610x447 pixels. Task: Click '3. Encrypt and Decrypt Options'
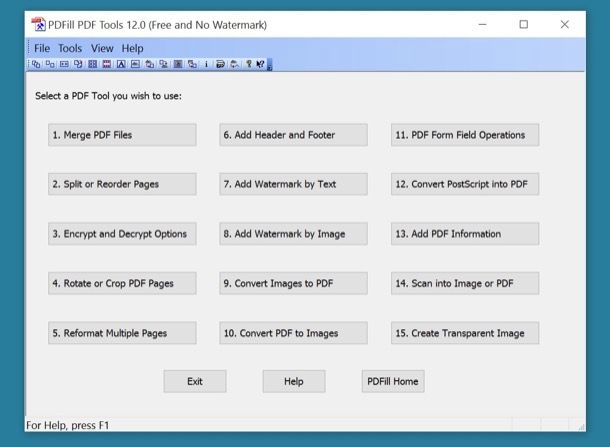click(x=122, y=234)
